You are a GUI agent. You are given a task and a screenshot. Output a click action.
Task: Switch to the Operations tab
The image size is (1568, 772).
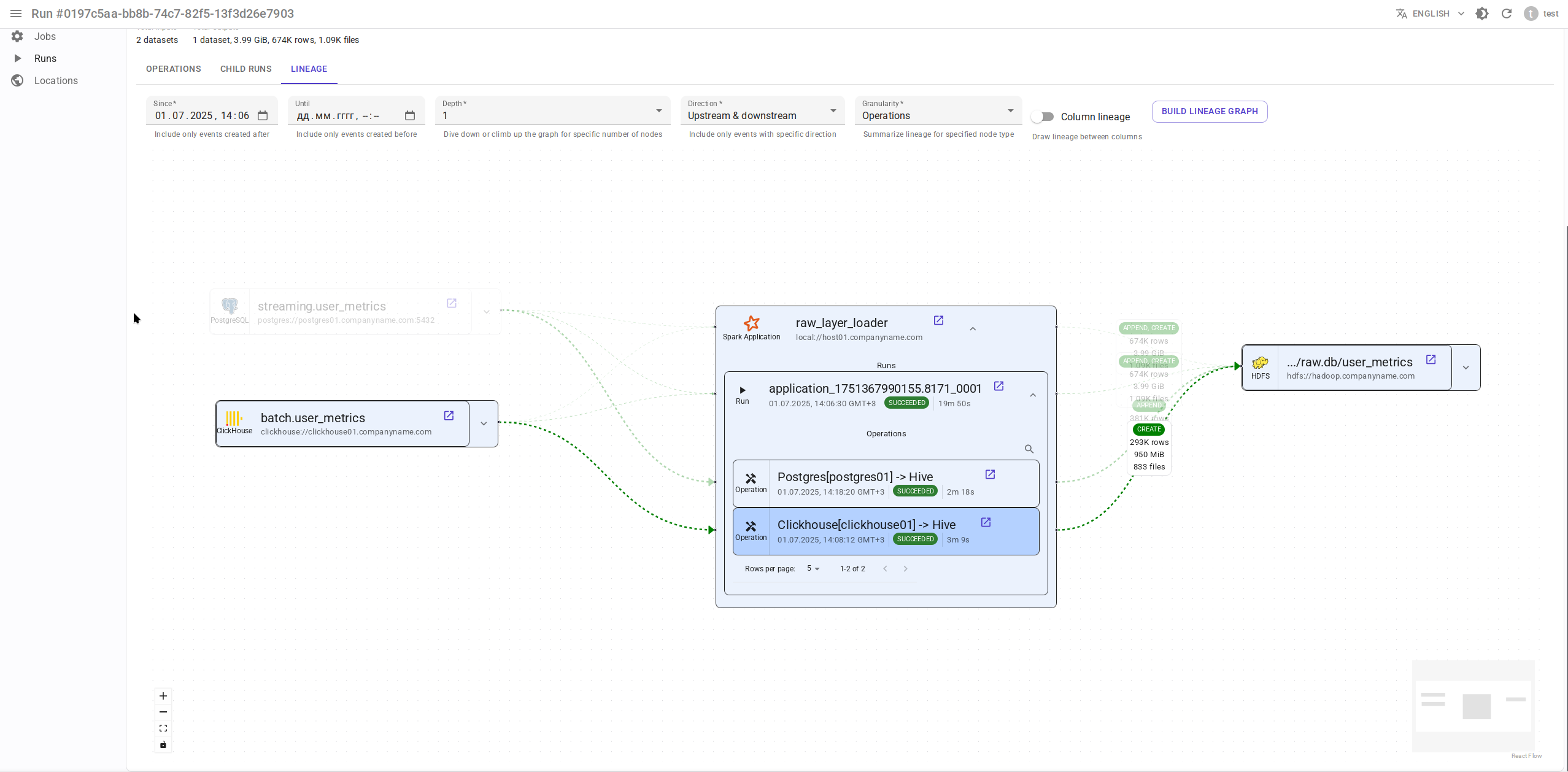click(x=174, y=69)
